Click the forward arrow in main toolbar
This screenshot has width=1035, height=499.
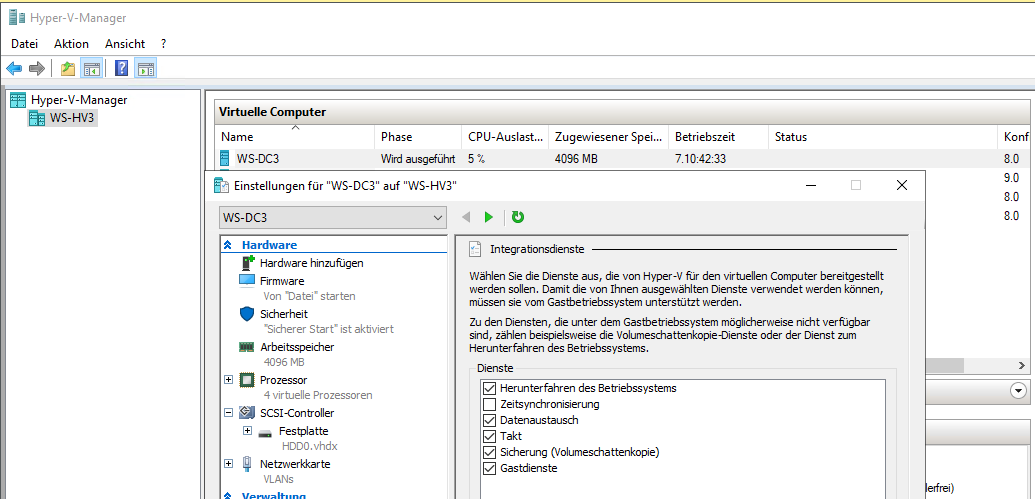pyautogui.click(x=37, y=68)
